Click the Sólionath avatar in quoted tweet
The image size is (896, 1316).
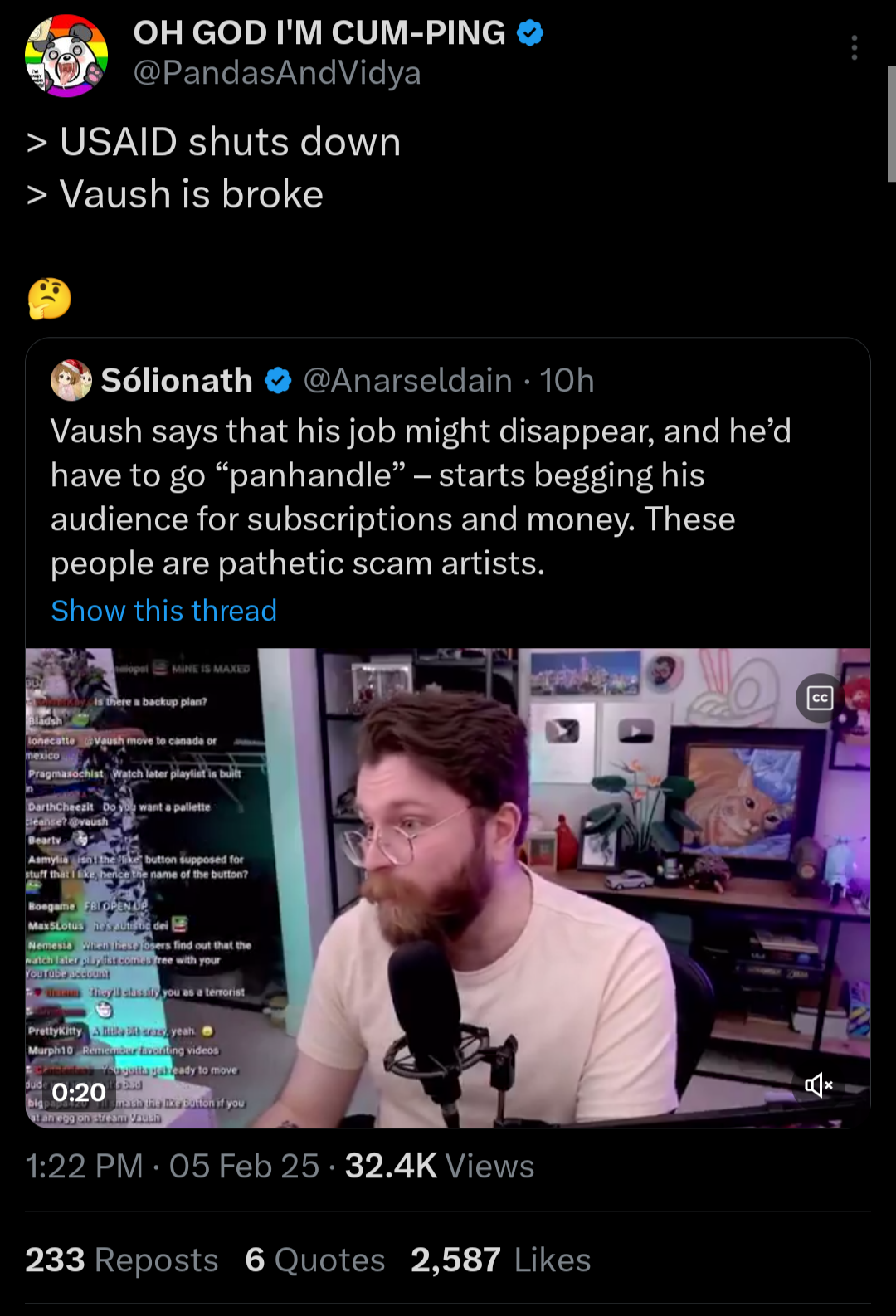point(71,381)
